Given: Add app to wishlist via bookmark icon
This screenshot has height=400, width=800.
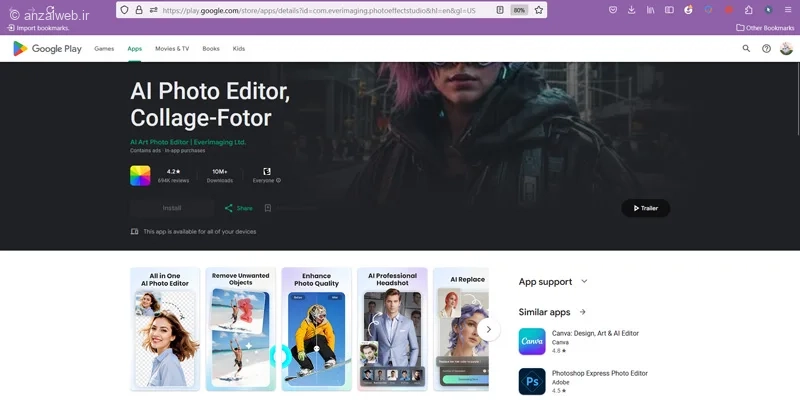Looking at the screenshot, I should tap(268, 208).
